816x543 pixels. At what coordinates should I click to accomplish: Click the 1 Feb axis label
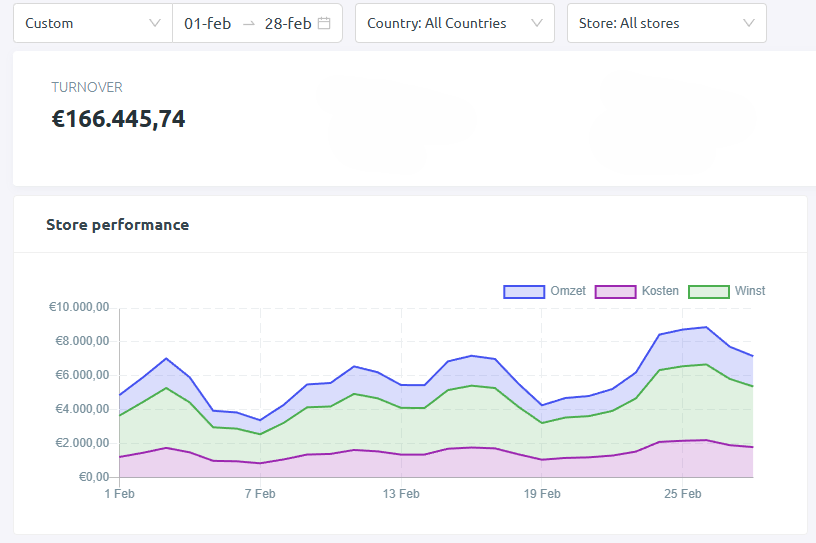[119, 494]
